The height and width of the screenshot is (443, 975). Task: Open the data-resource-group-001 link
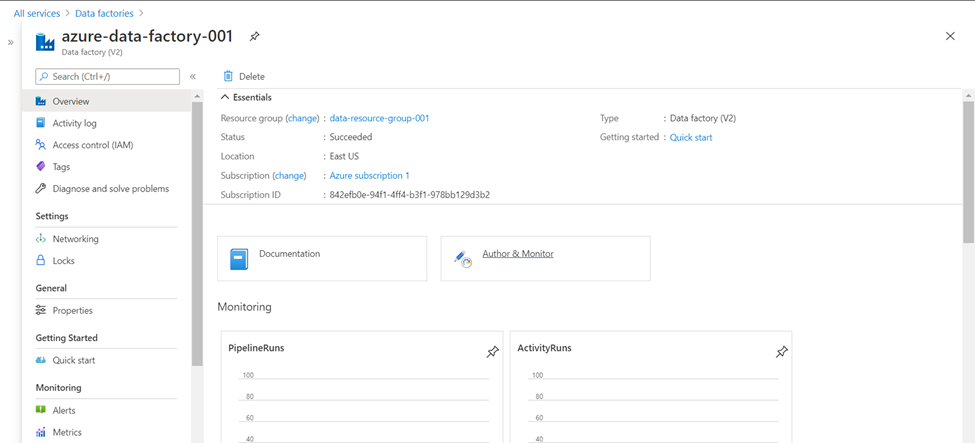379,118
